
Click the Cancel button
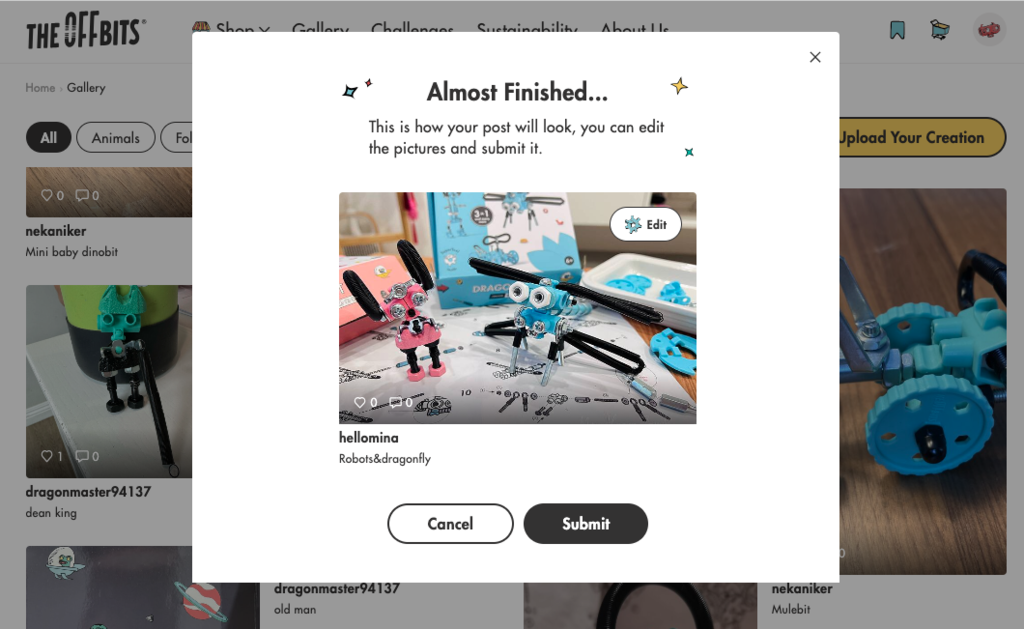451,524
